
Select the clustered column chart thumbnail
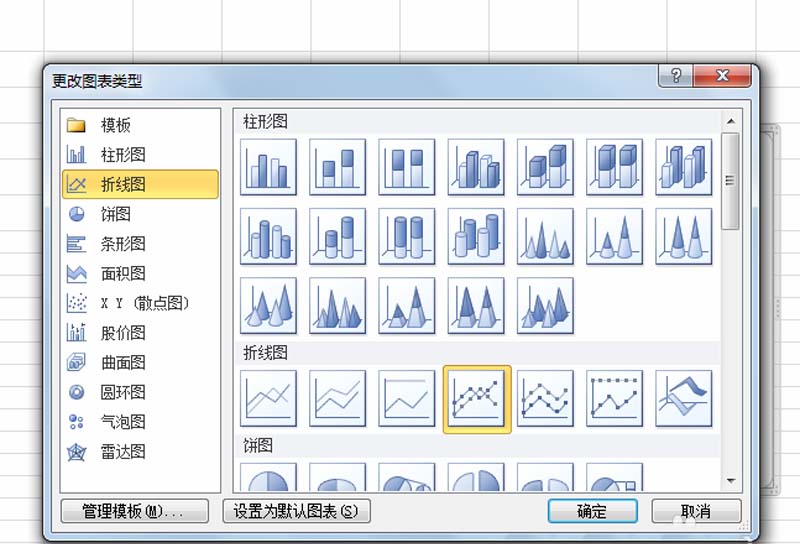[268, 167]
